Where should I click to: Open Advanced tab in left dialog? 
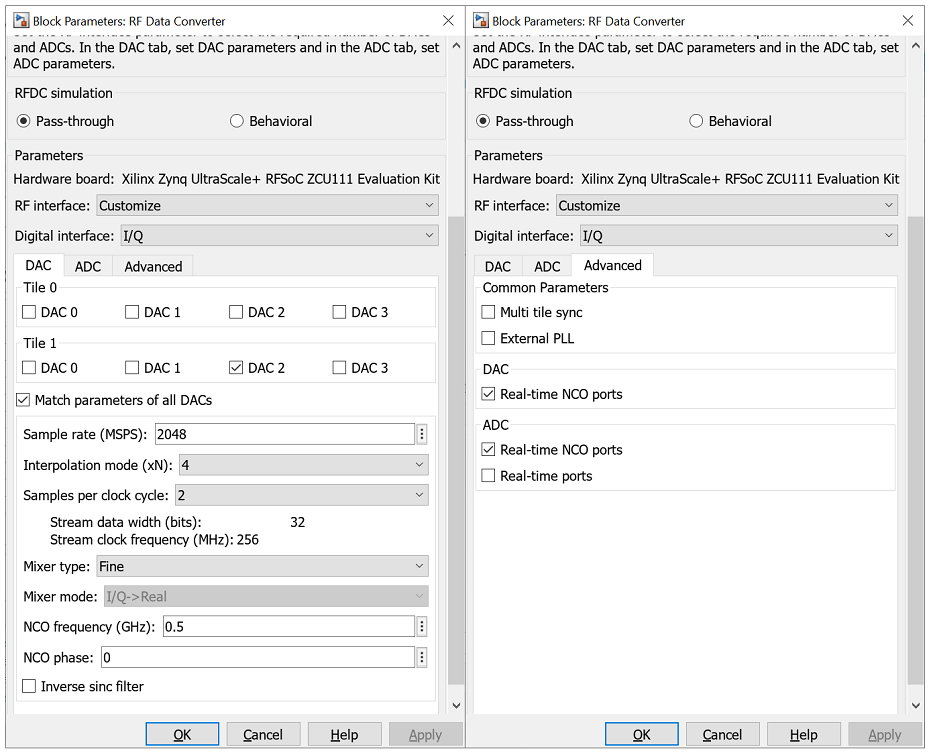153,266
